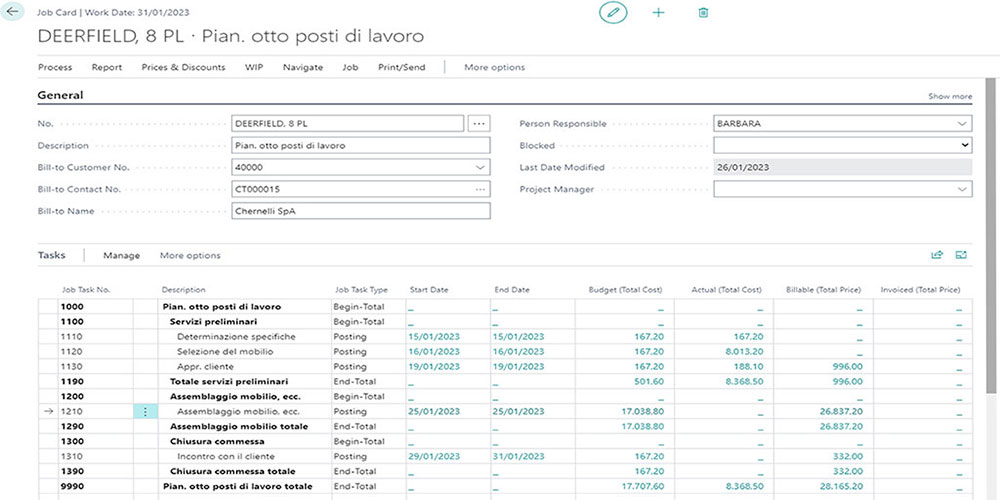Open the Bill-to Customer No. dropdown
Screen dimensions: 1000x500
[480, 167]
